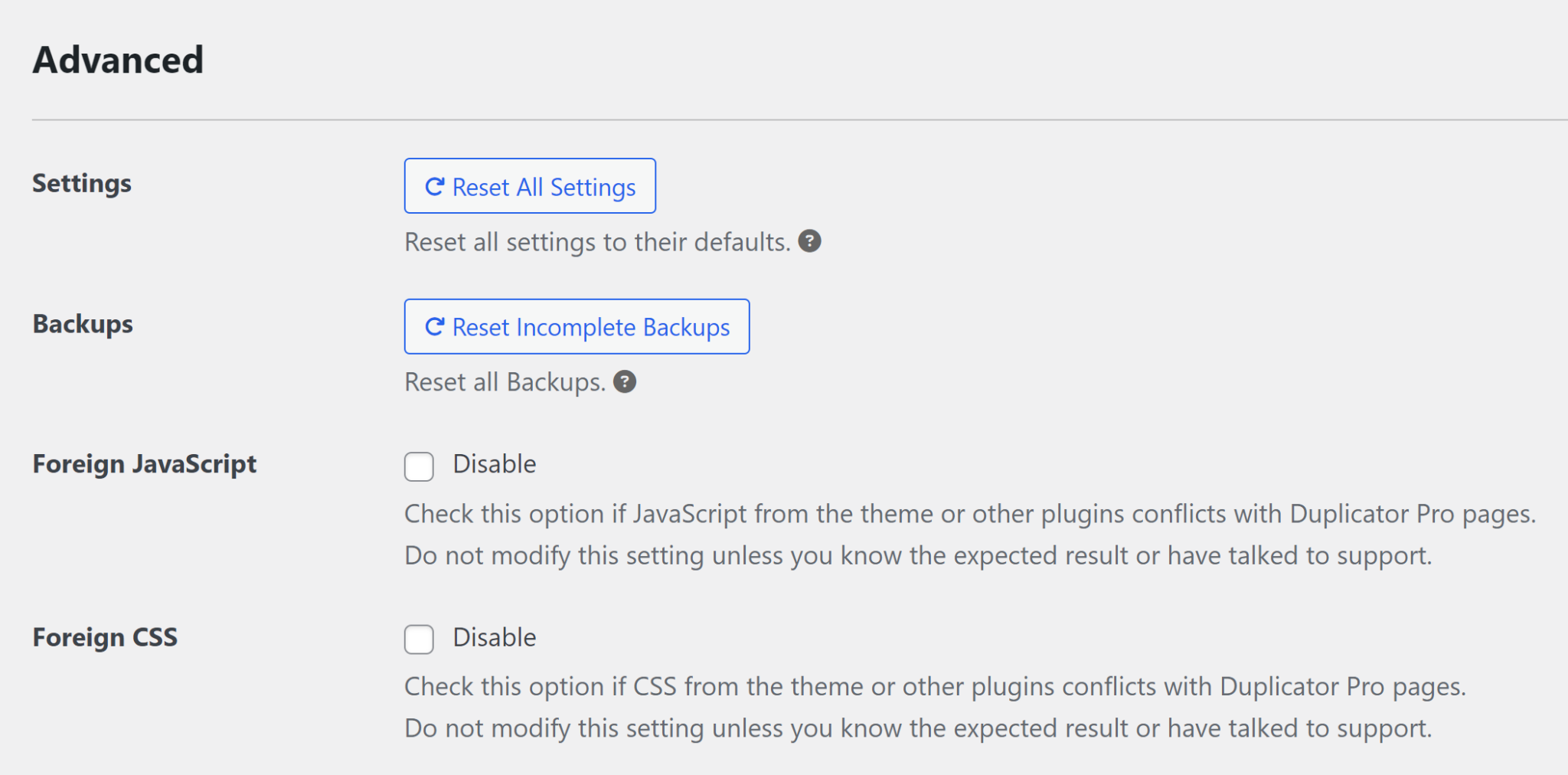Click the 'Foreign CSS' section label
This screenshot has height=775, width=1568.
pyautogui.click(x=105, y=636)
